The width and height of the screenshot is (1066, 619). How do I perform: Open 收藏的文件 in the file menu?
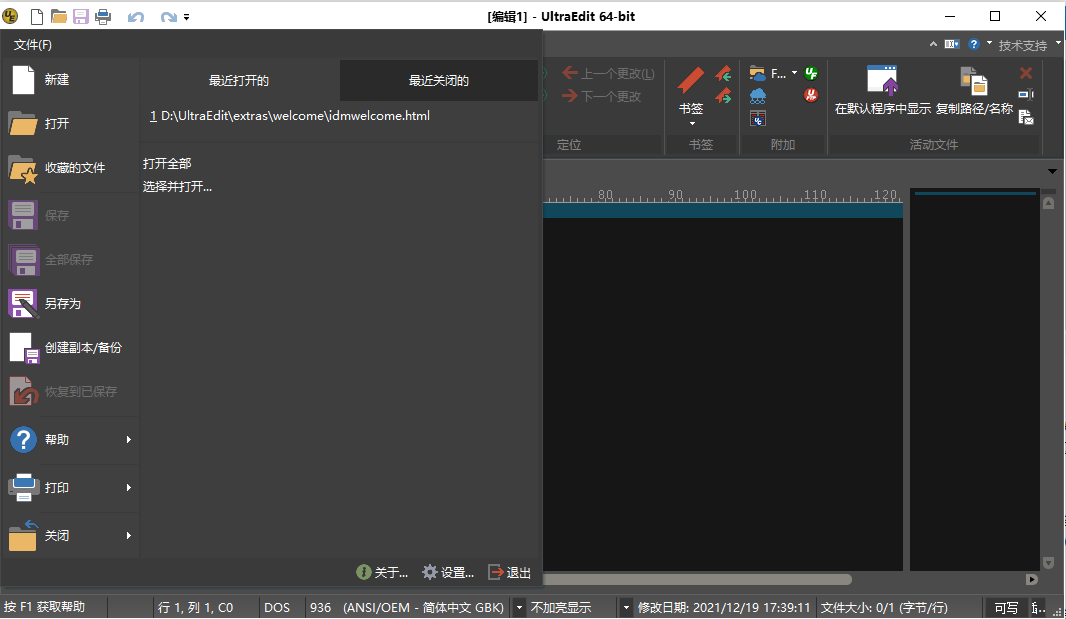(71, 168)
